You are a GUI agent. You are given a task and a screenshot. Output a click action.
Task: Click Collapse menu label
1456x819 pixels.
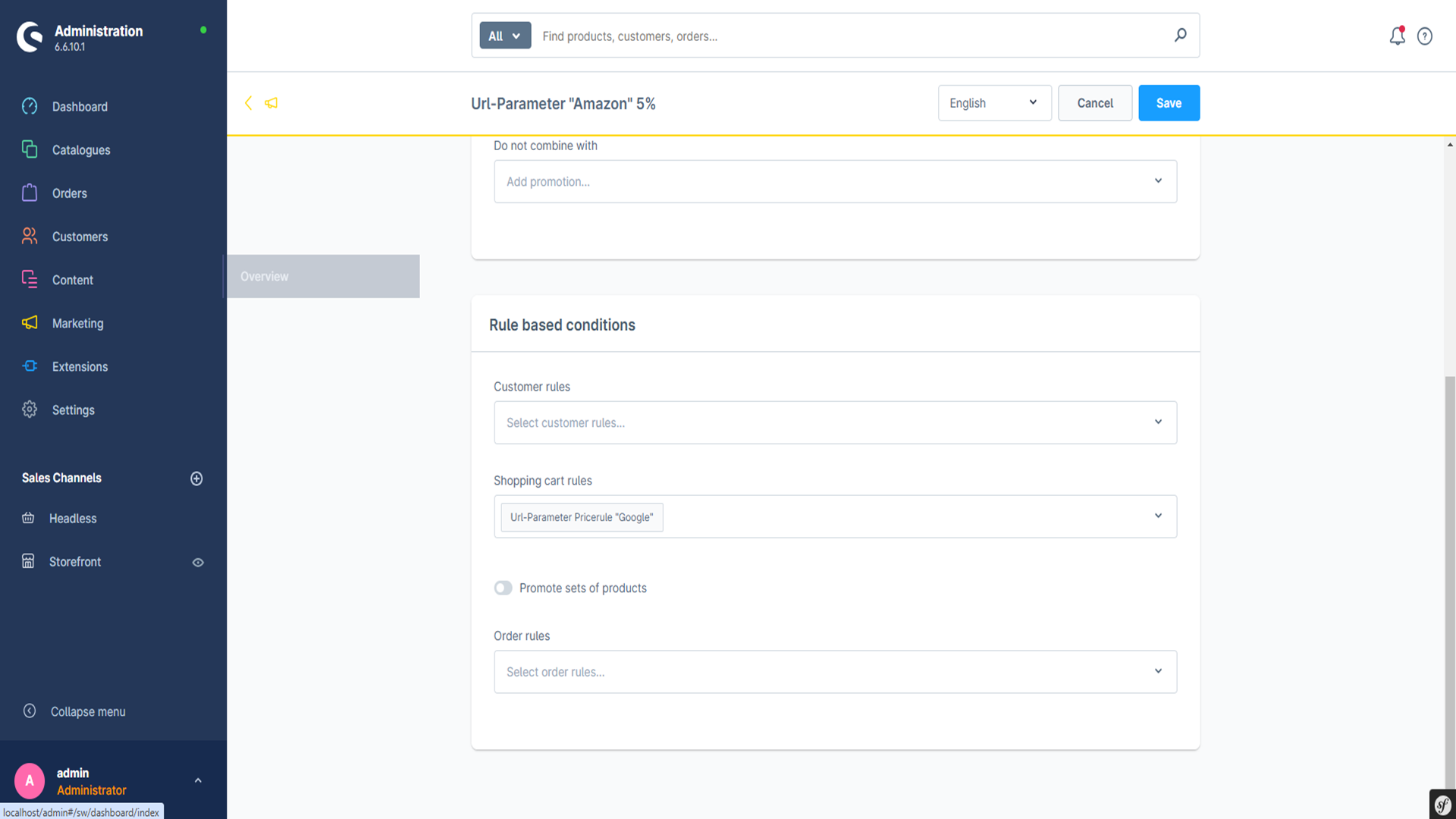[x=88, y=711]
